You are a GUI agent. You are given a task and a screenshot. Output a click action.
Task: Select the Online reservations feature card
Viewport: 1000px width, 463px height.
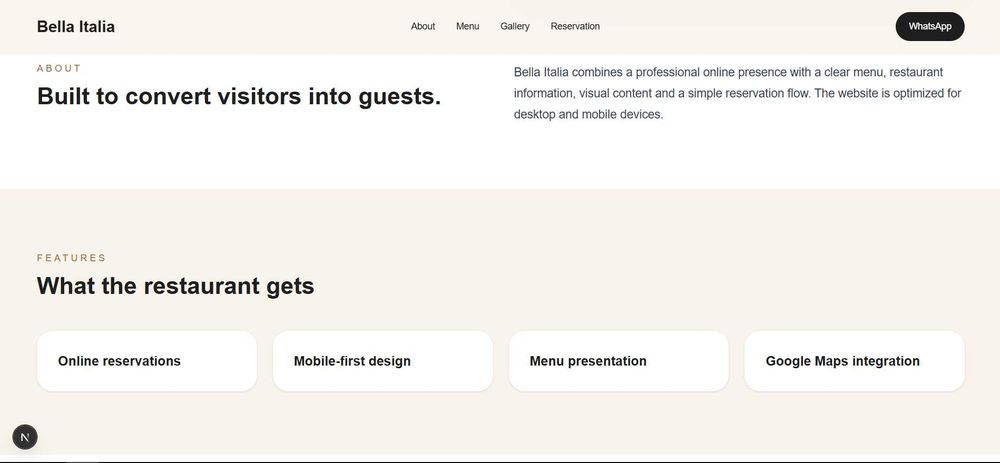[x=147, y=361]
